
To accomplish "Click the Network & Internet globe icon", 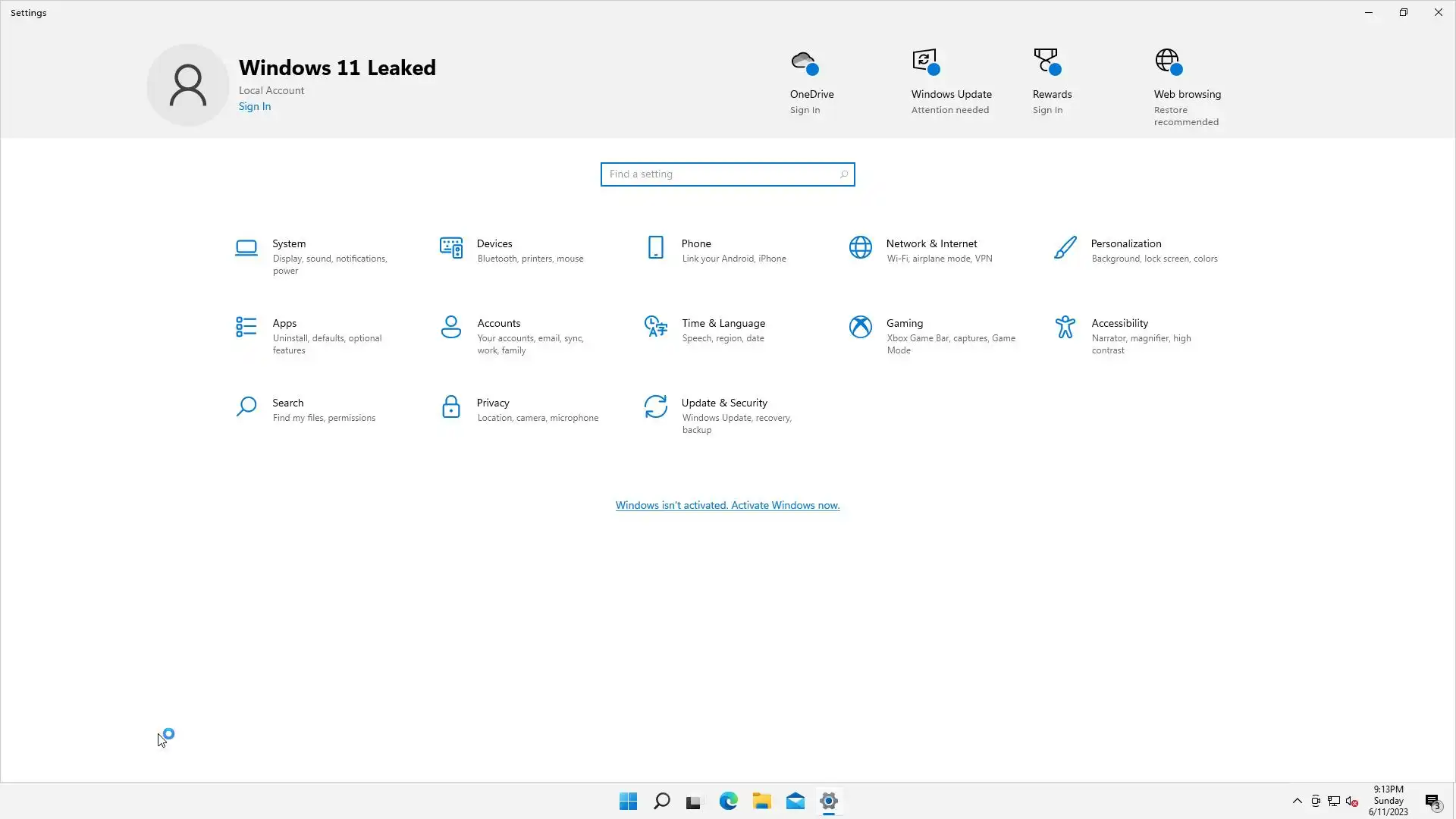I will (861, 248).
